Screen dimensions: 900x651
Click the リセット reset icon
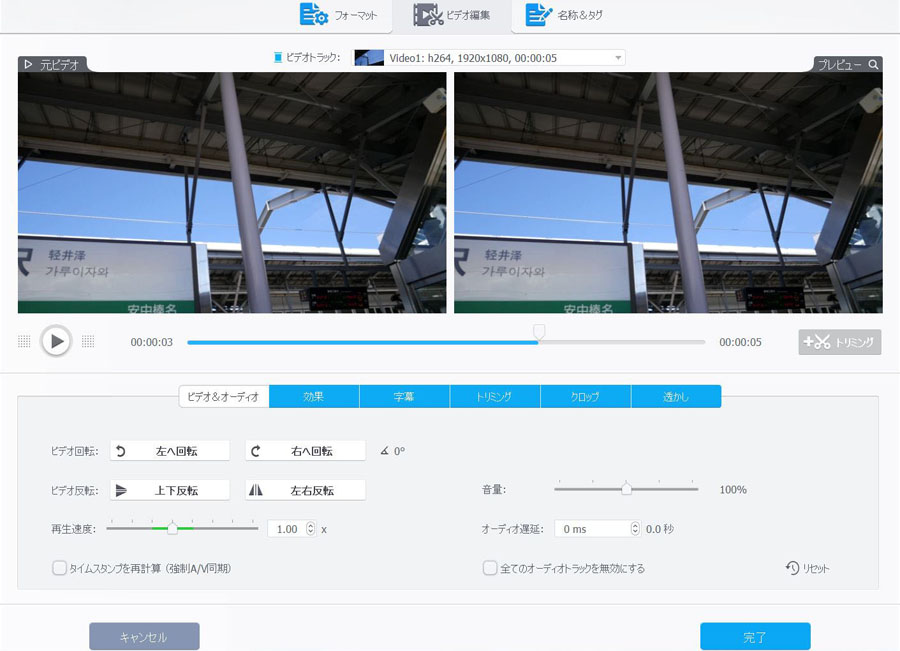pos(793,568)
